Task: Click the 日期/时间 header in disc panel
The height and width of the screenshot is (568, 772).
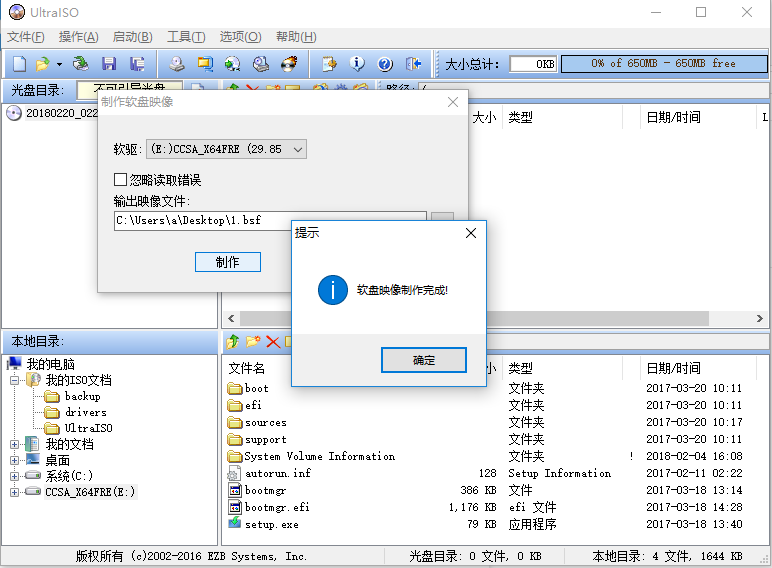Action: [x=673, y=117]
